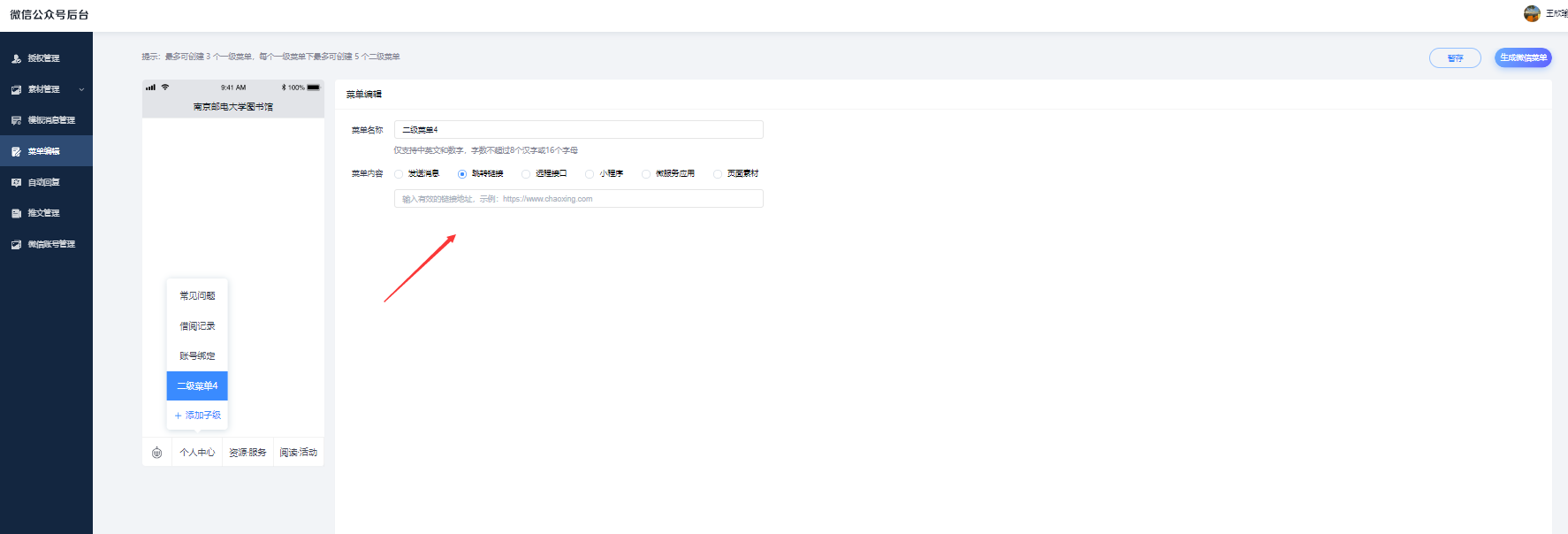Click the 微信账号管理 sidebar icon
This screenshot has height=534, width=1568.
click(16, 244)
